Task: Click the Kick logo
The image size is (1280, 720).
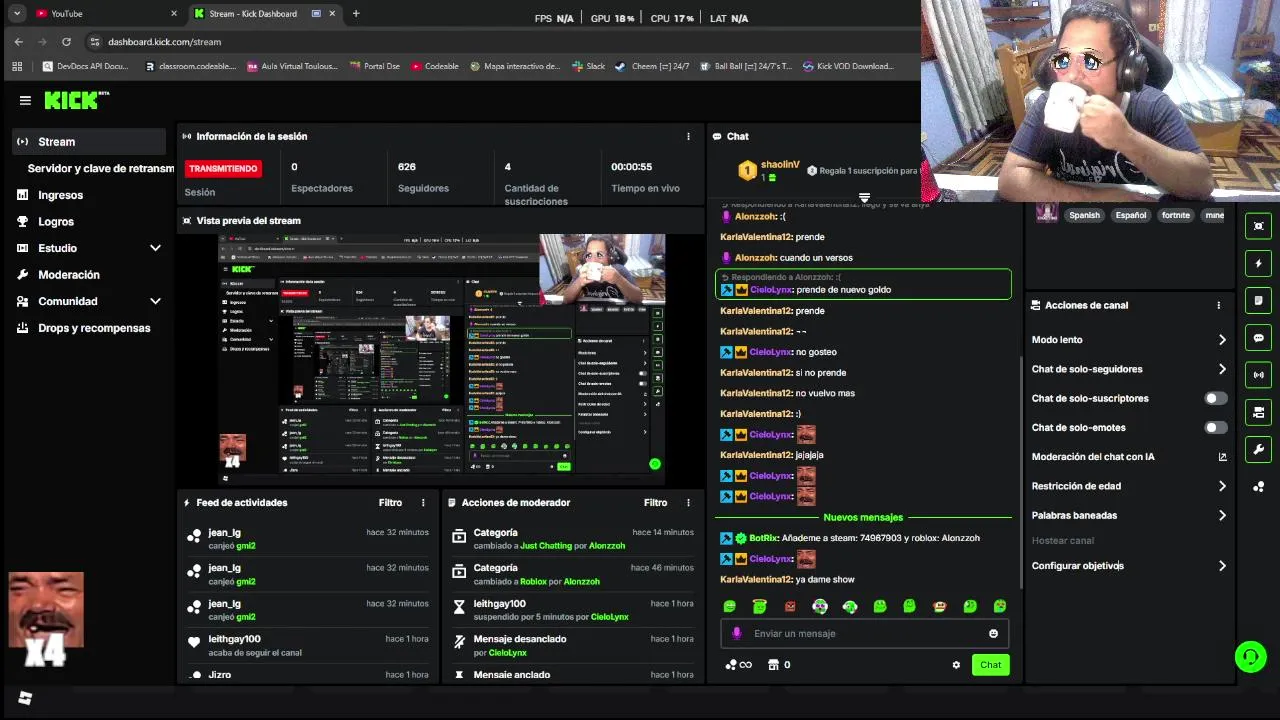Action: [x=76, y=100]
